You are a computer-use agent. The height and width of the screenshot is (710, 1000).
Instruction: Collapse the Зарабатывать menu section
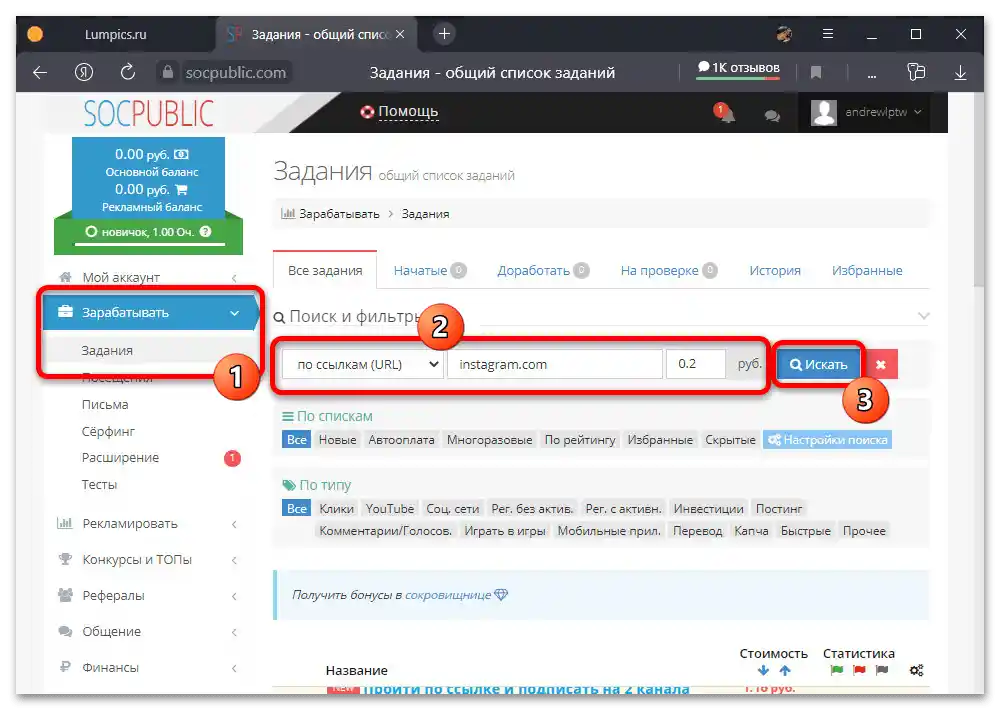[151, 313]
